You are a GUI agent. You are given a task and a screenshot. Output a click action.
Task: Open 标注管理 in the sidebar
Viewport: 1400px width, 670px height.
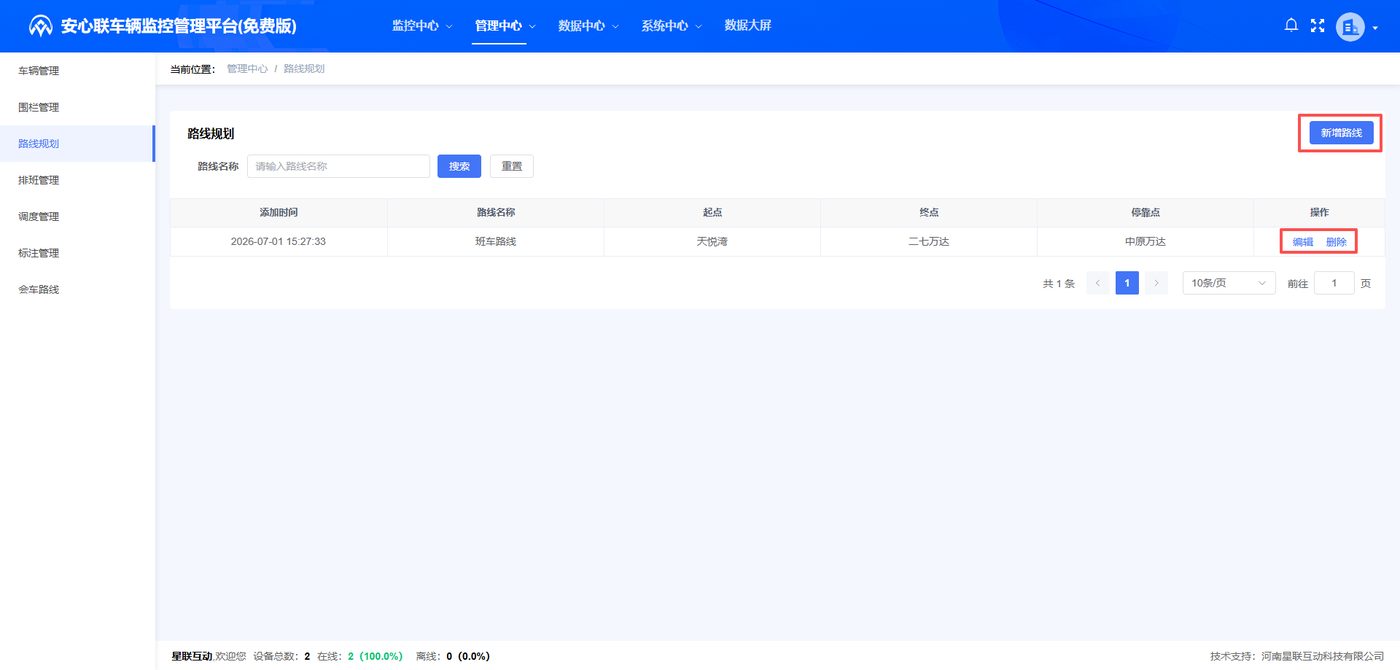point(77,253)
